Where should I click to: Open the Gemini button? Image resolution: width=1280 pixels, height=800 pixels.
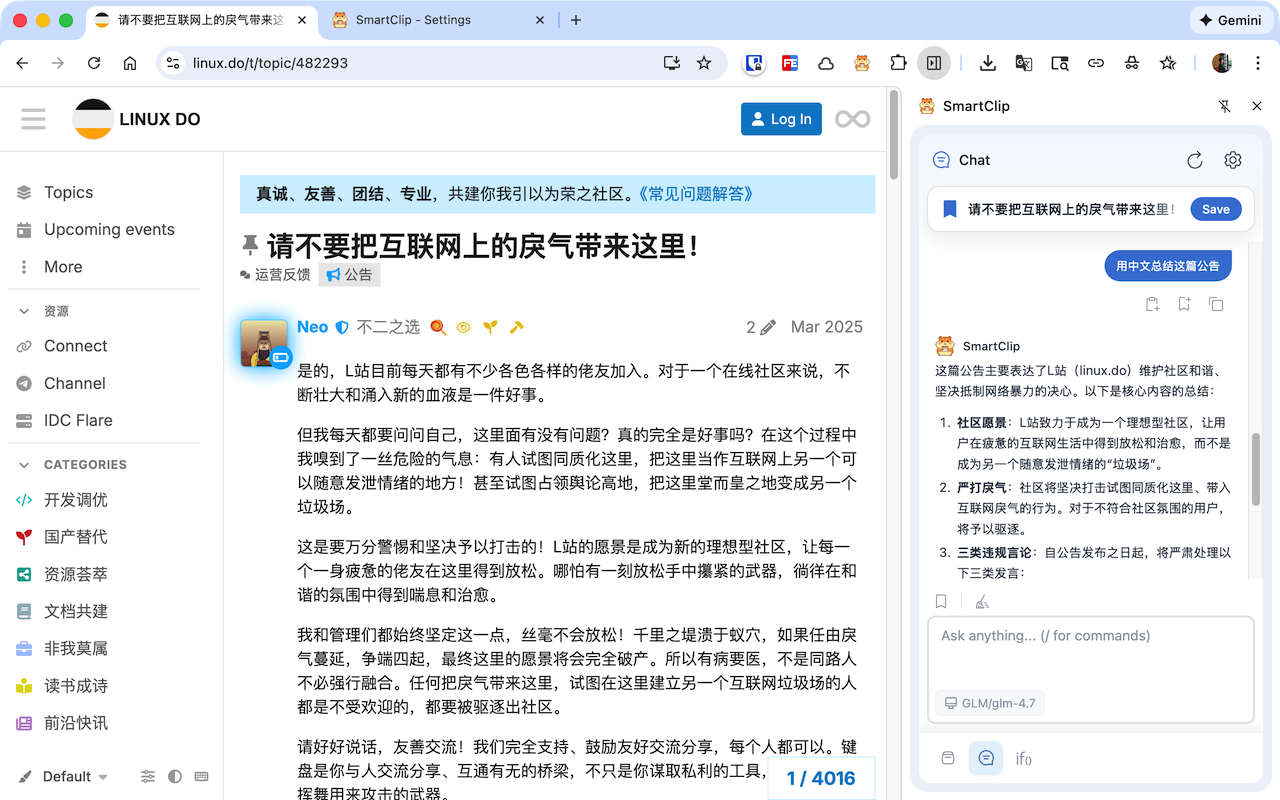coord(1230,20)
